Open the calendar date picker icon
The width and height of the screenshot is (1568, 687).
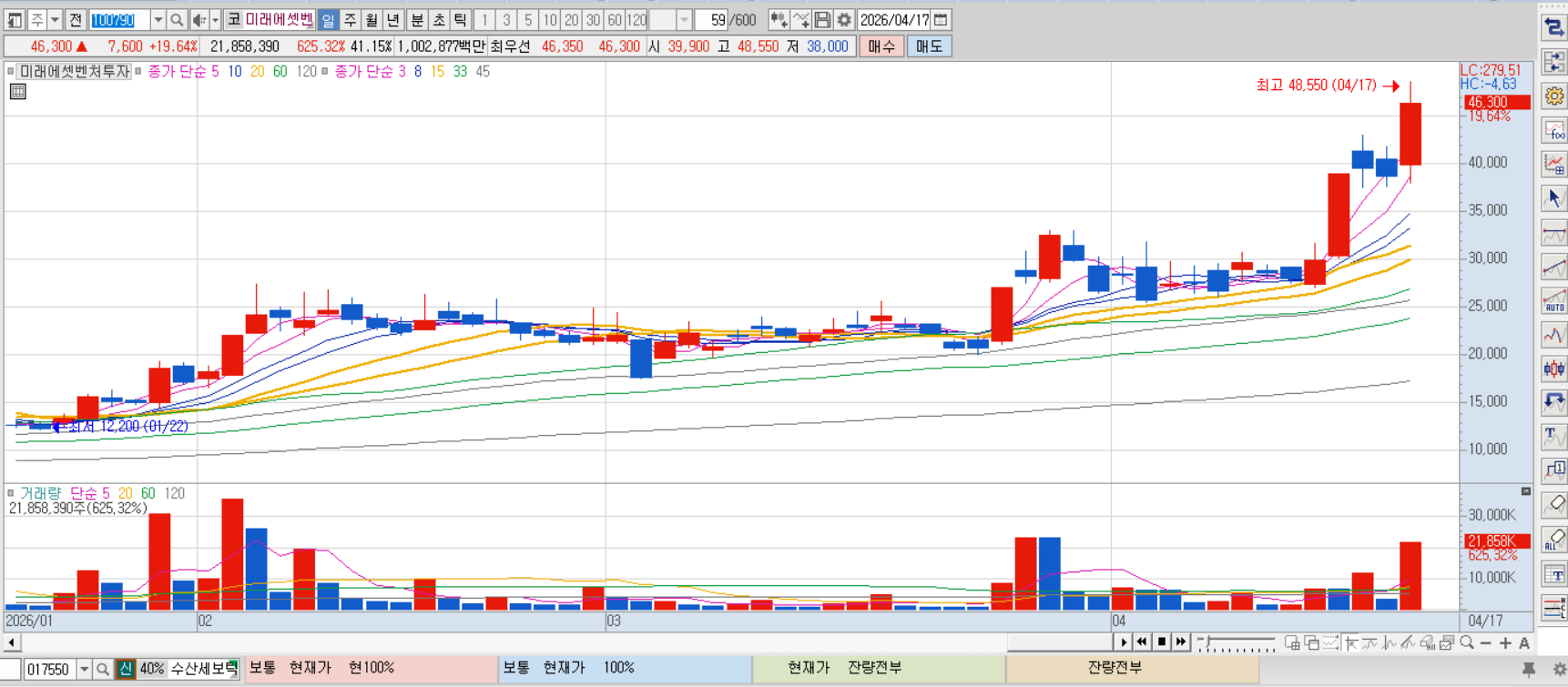[x=942, y=20]
